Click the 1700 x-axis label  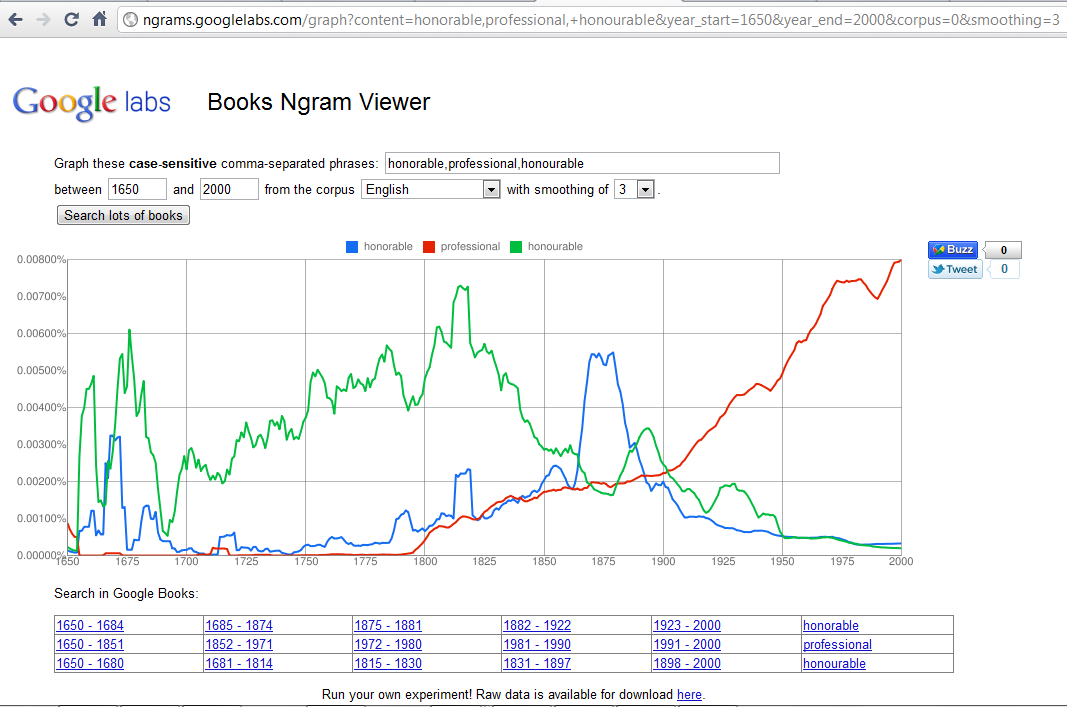click(186, 561)
